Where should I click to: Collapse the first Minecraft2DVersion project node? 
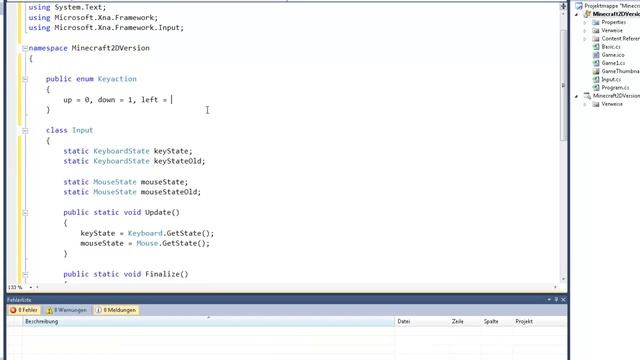point(577,14)
